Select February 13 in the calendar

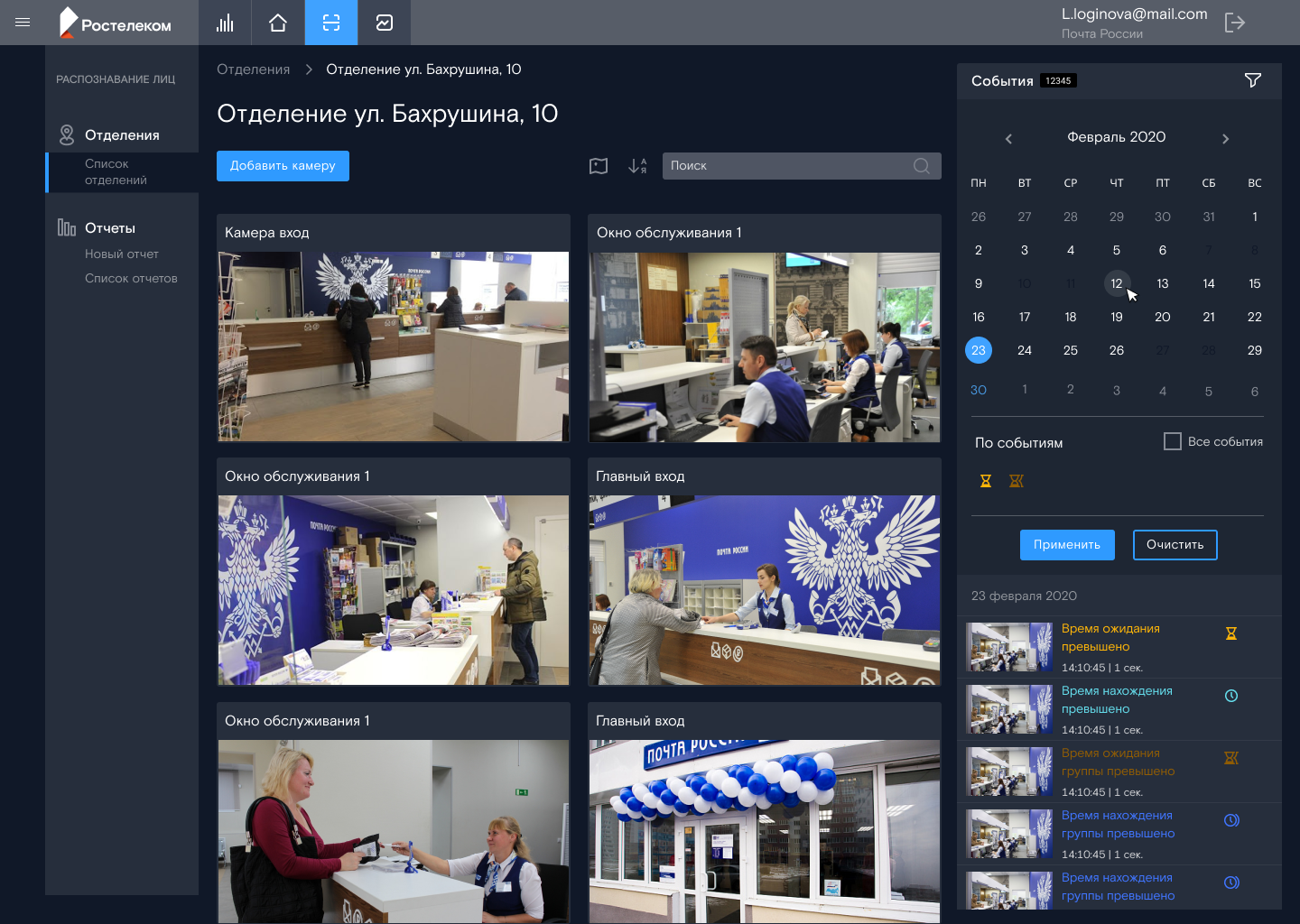(x=1163, y=283)
